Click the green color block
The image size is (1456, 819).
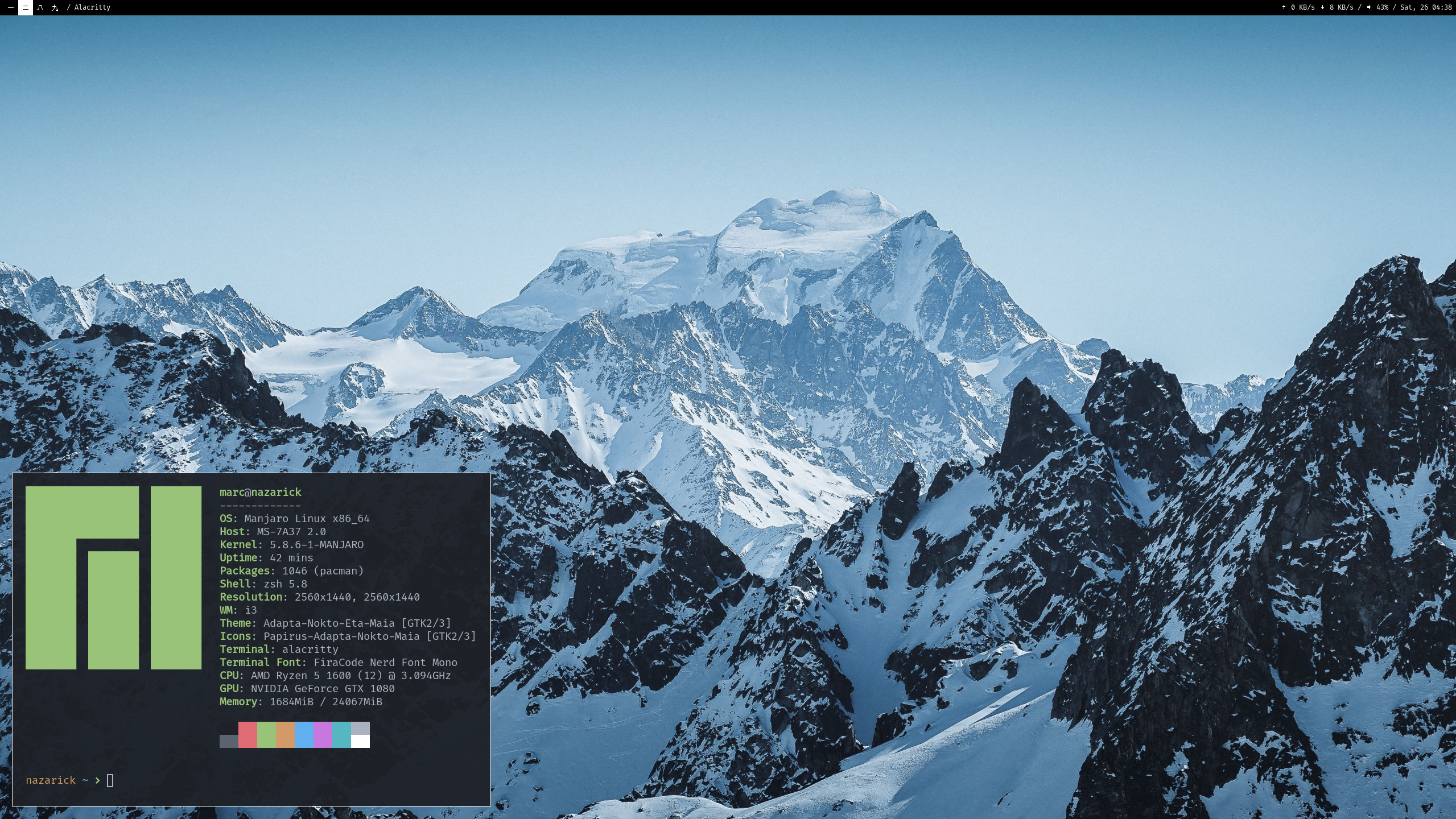point(266,734)
